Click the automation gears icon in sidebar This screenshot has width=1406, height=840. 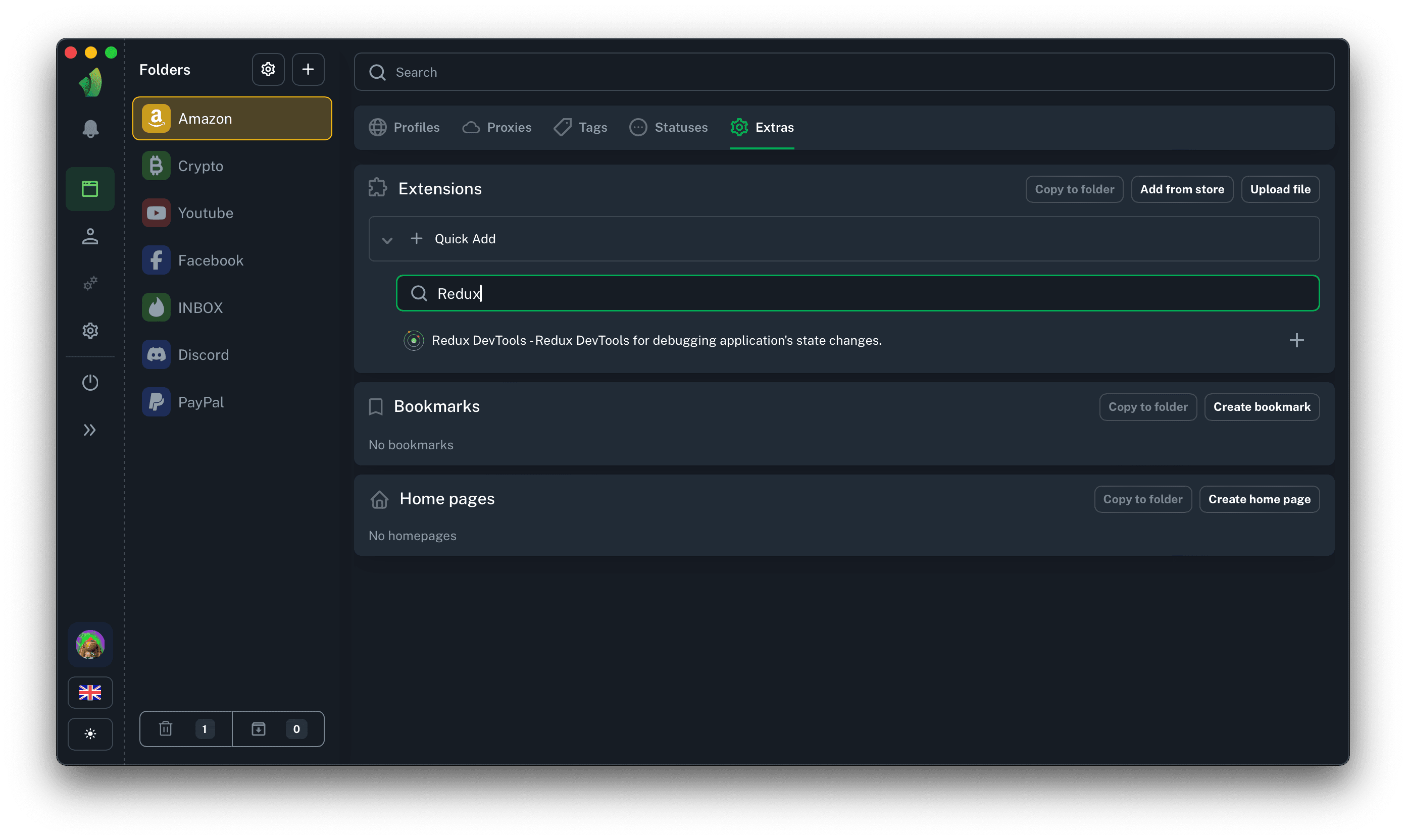point(90,283)
